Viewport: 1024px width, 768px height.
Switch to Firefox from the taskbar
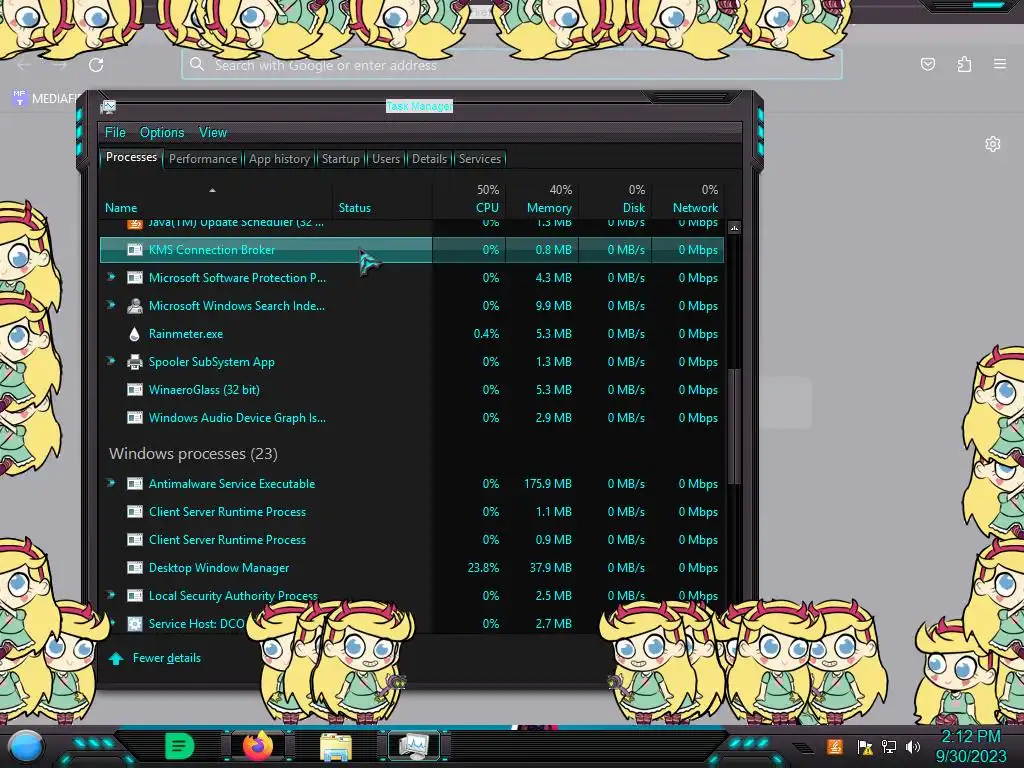(258, 746)
